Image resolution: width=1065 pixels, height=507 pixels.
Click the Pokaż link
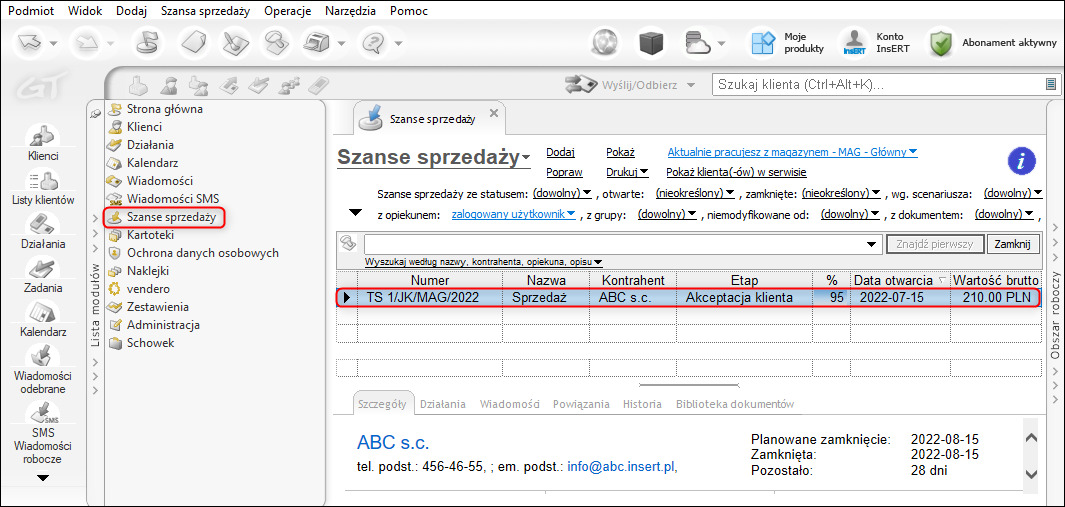(620, 152)
